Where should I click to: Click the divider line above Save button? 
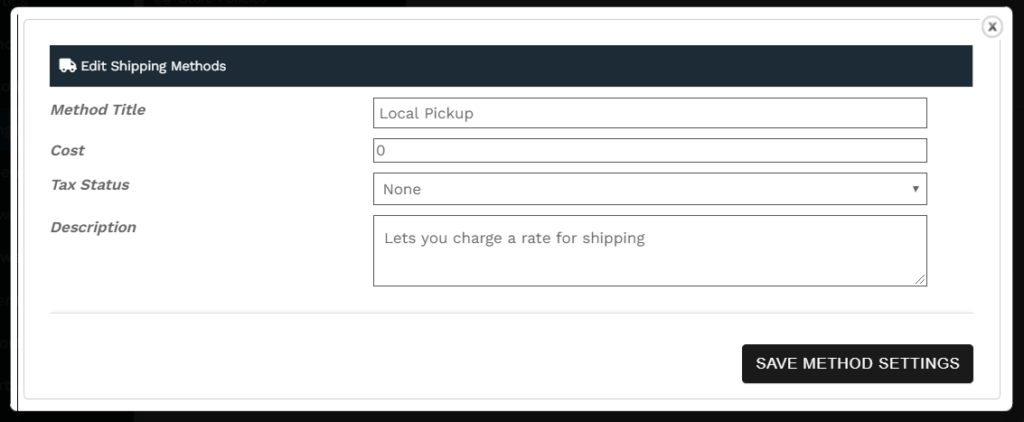511,313
